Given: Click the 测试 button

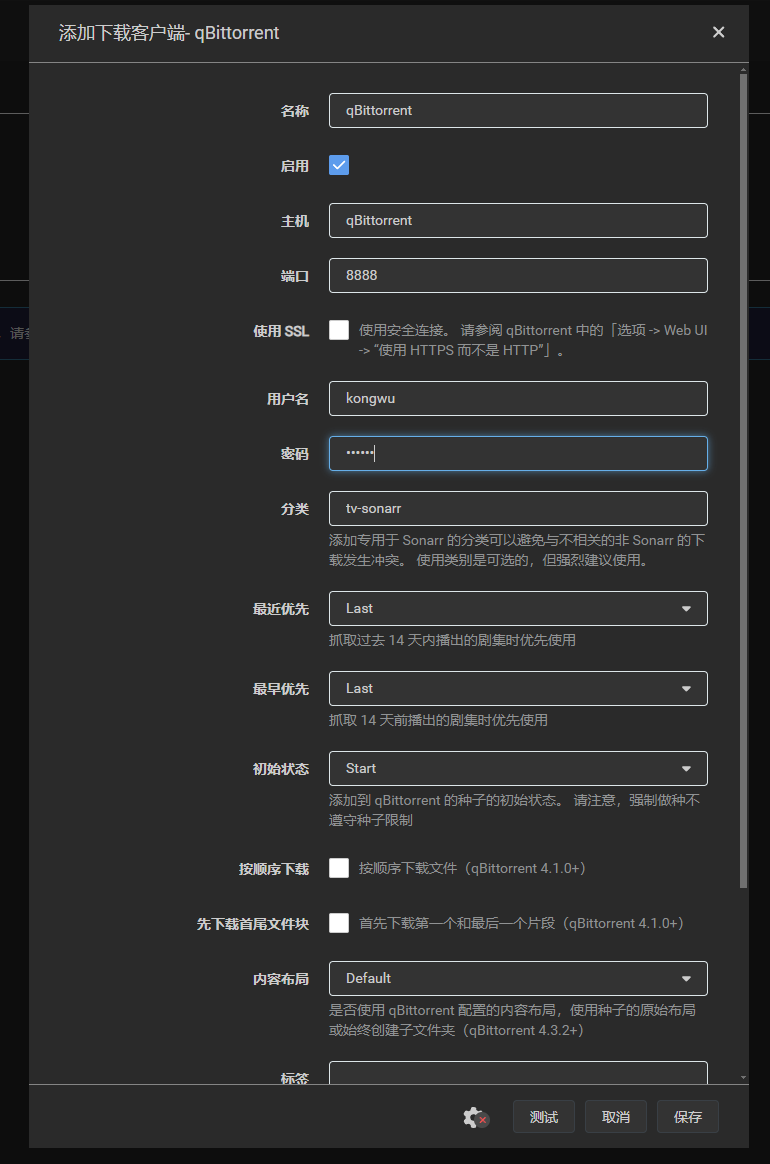Looking at the screenshot, I should point(544,1116).
